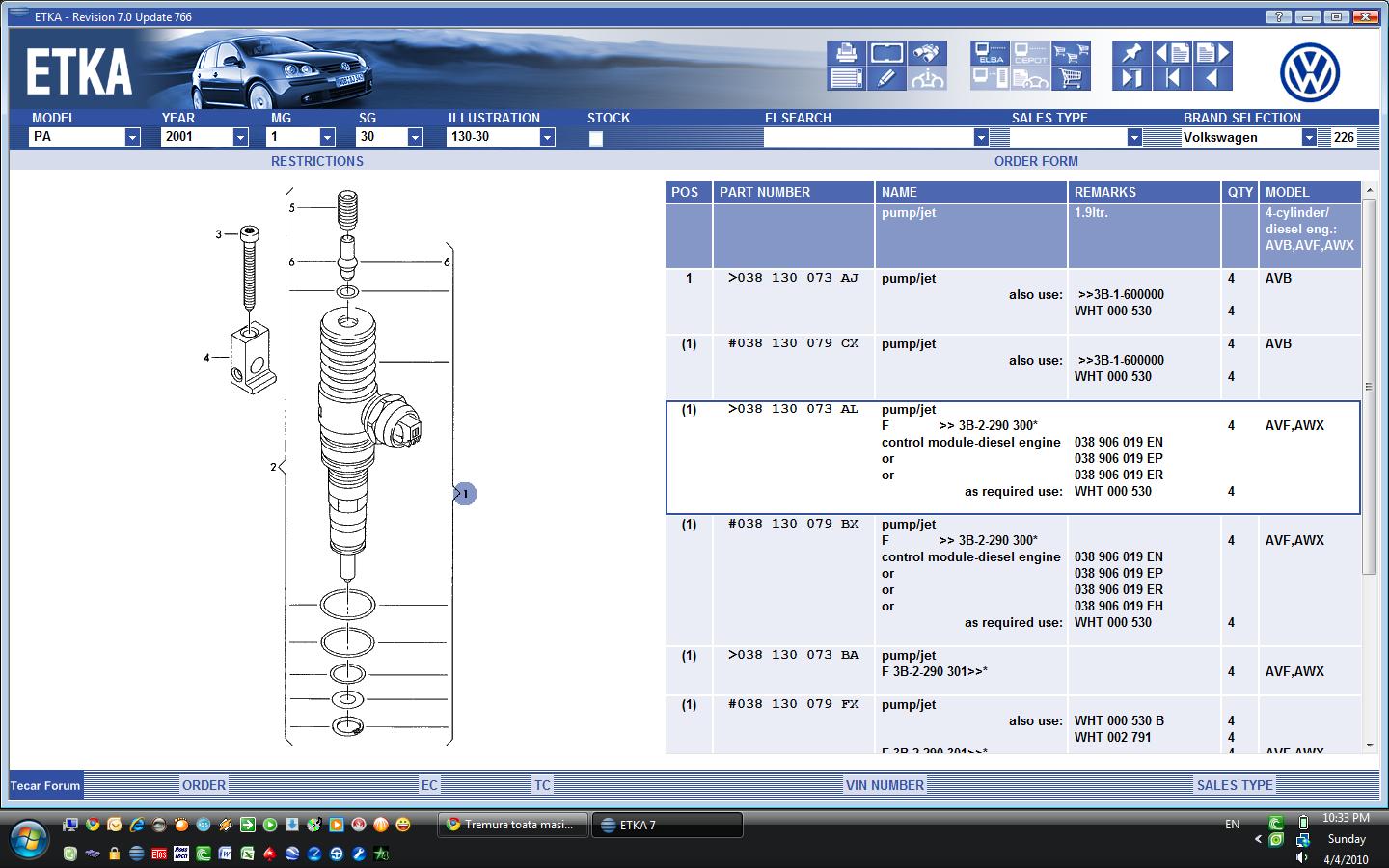Switch to the Tremura toata masi Chrome window
1389x868 pixels.
point(512,825)
